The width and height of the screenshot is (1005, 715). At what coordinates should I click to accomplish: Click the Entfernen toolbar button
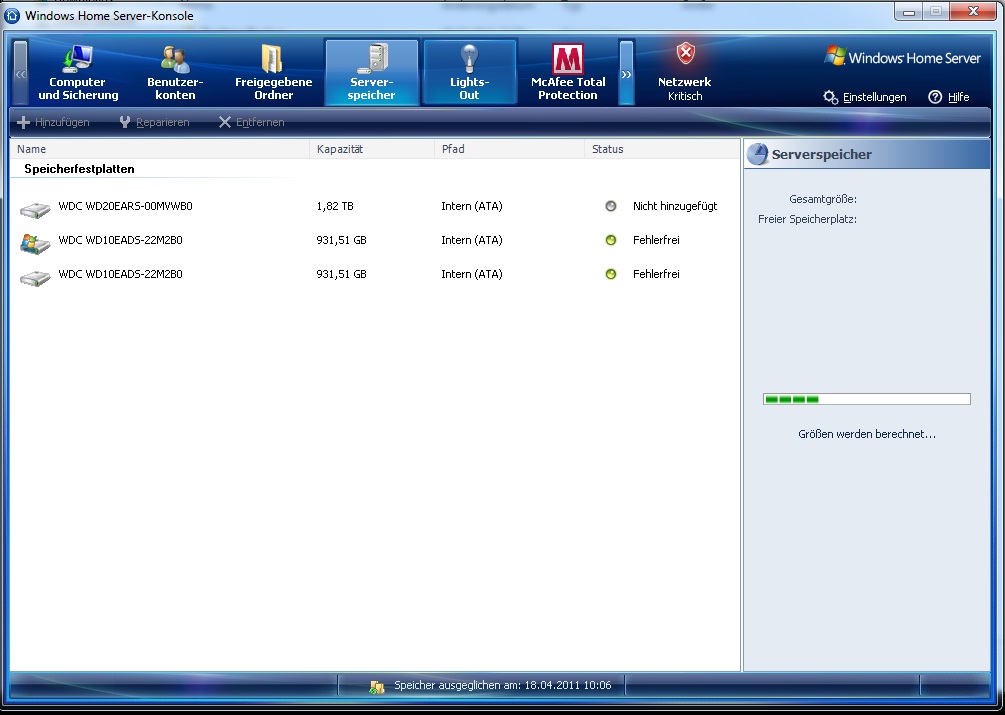pos(251,122)
